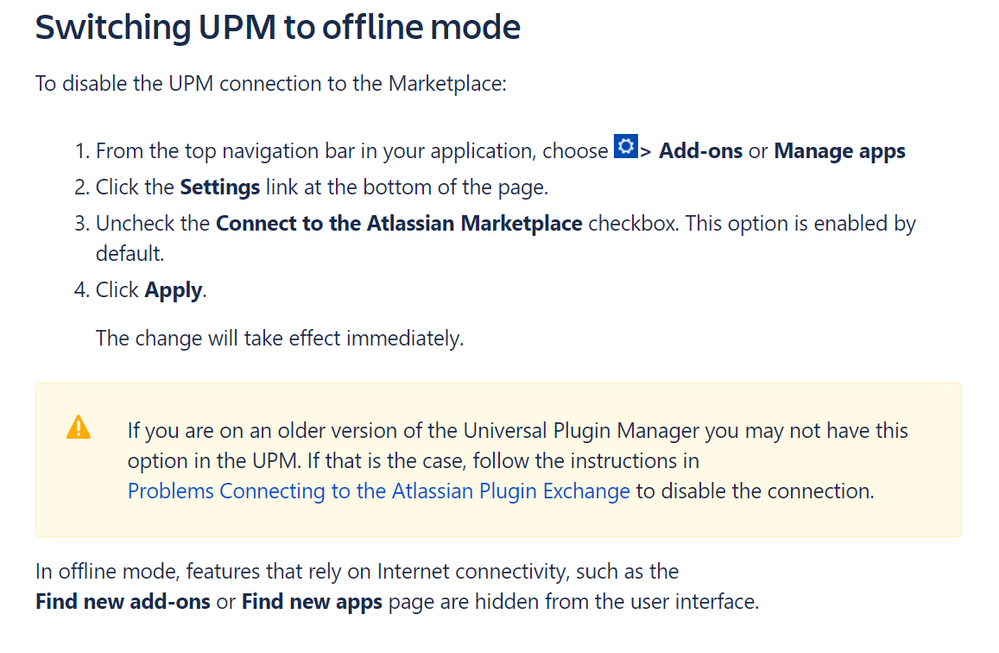Click the blue gear icon in step 1
This screenshot has height=653, width=999.
pos(626,148)
